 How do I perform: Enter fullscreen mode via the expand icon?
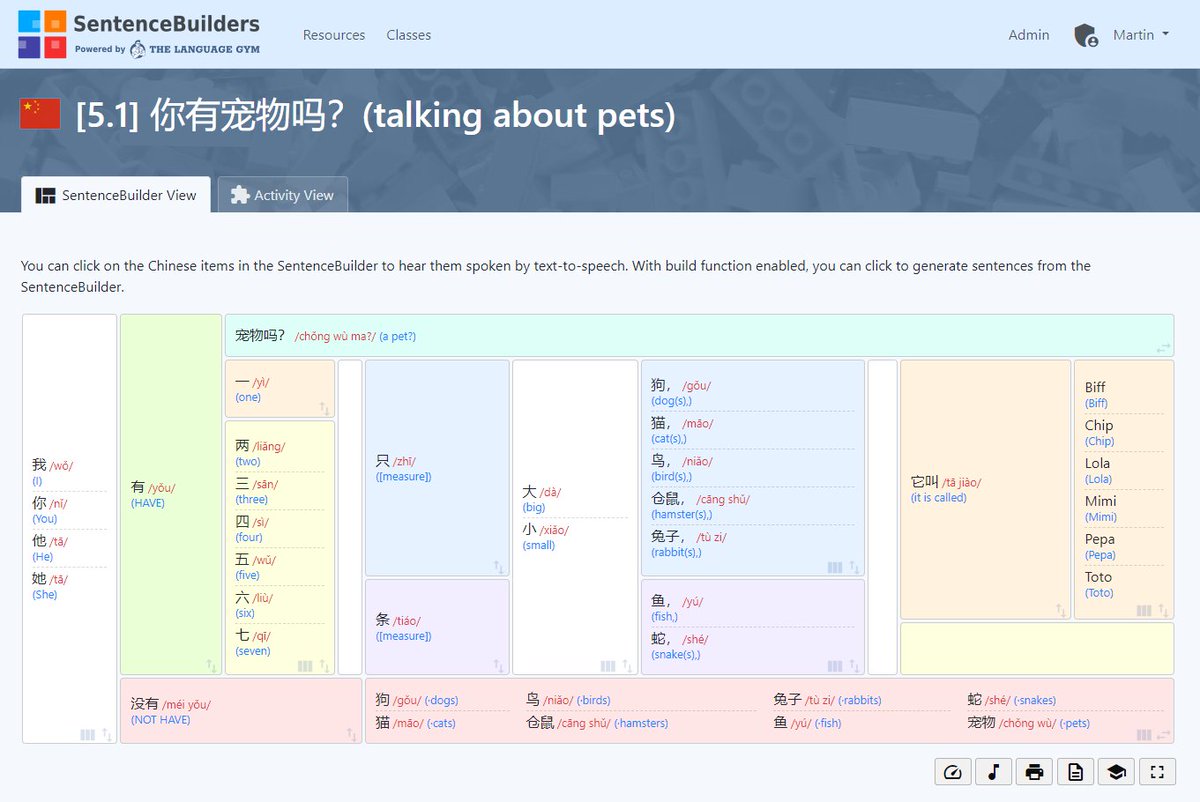[x=1157, y=771]
